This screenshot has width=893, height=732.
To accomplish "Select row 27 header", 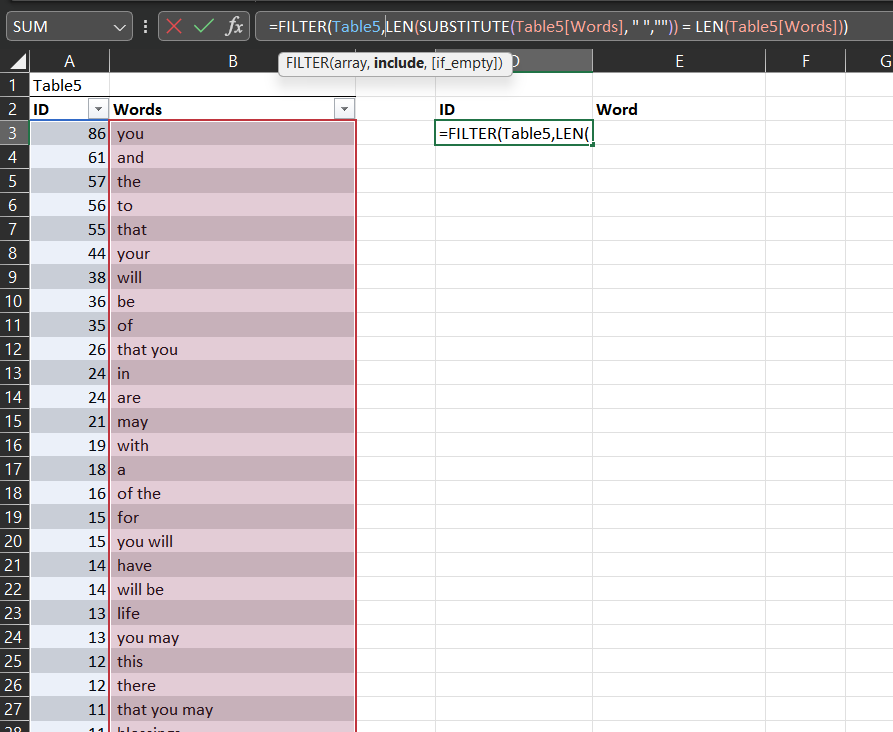I will point(14,709).
